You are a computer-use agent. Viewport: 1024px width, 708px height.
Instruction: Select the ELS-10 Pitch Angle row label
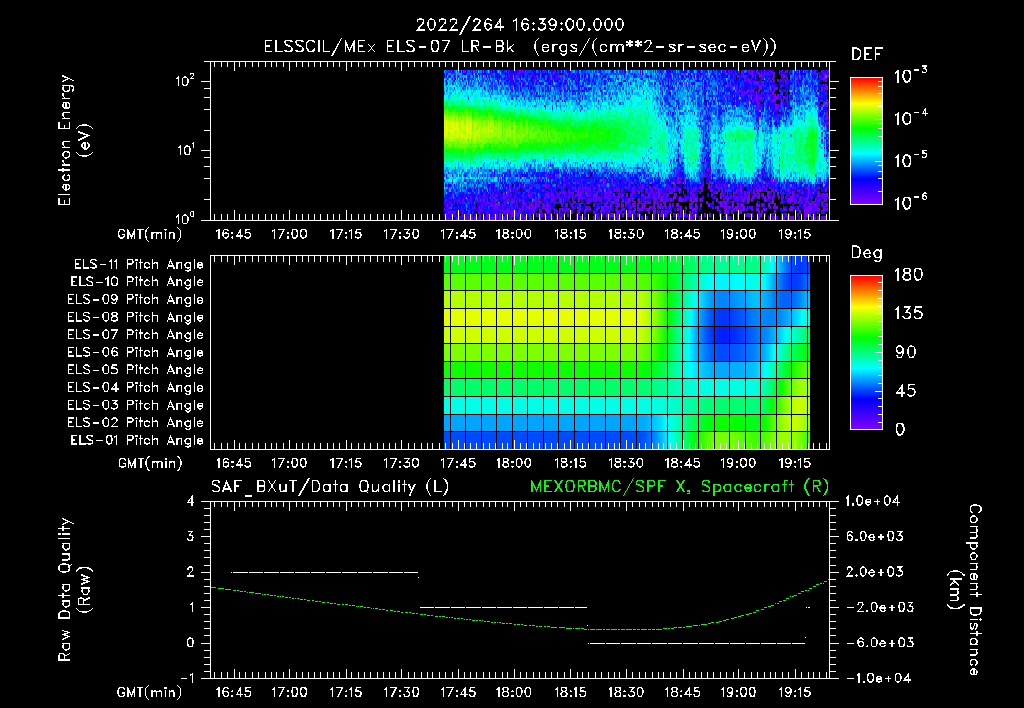coord(137,282)
